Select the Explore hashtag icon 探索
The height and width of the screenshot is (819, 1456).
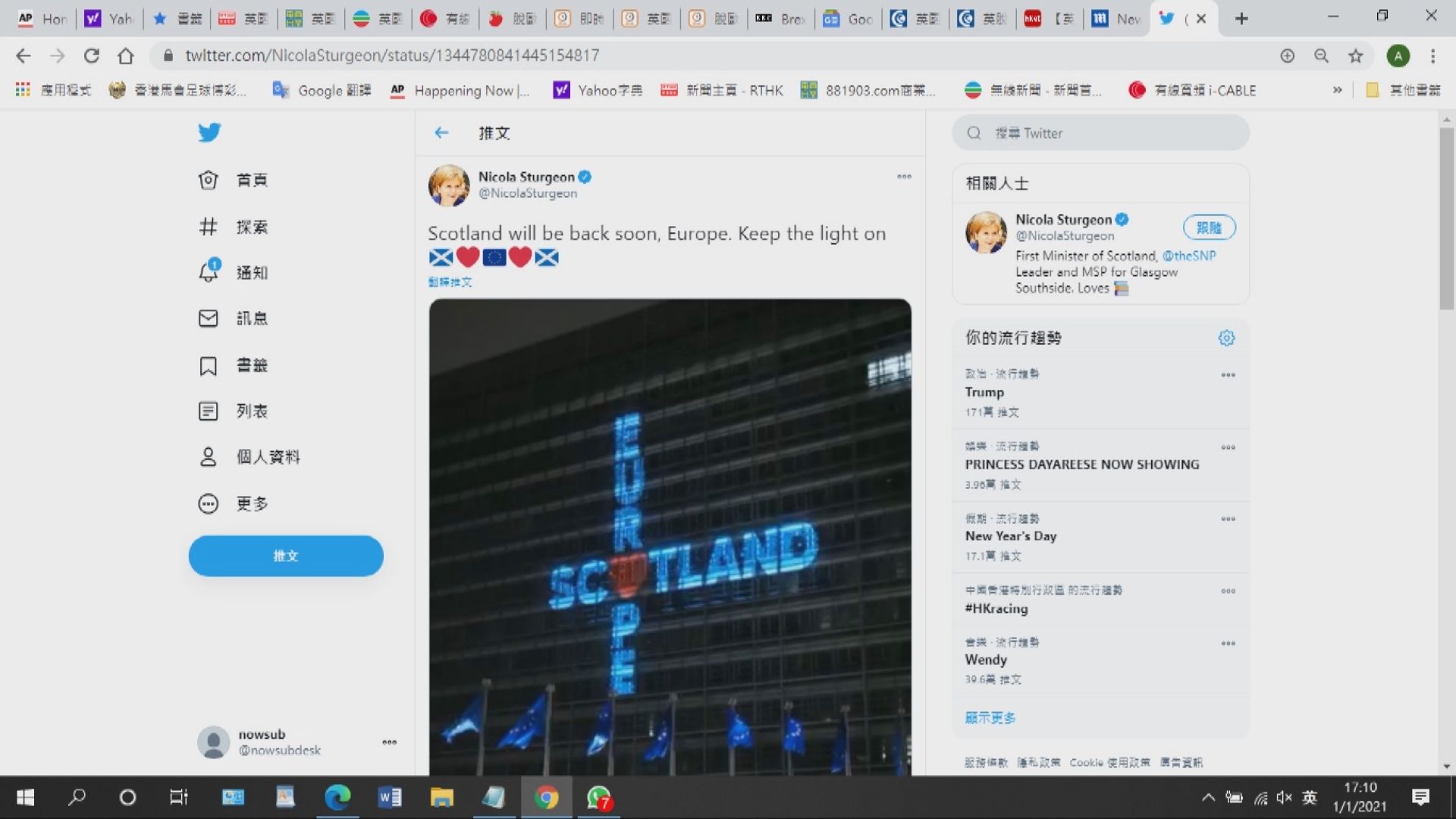209,226
